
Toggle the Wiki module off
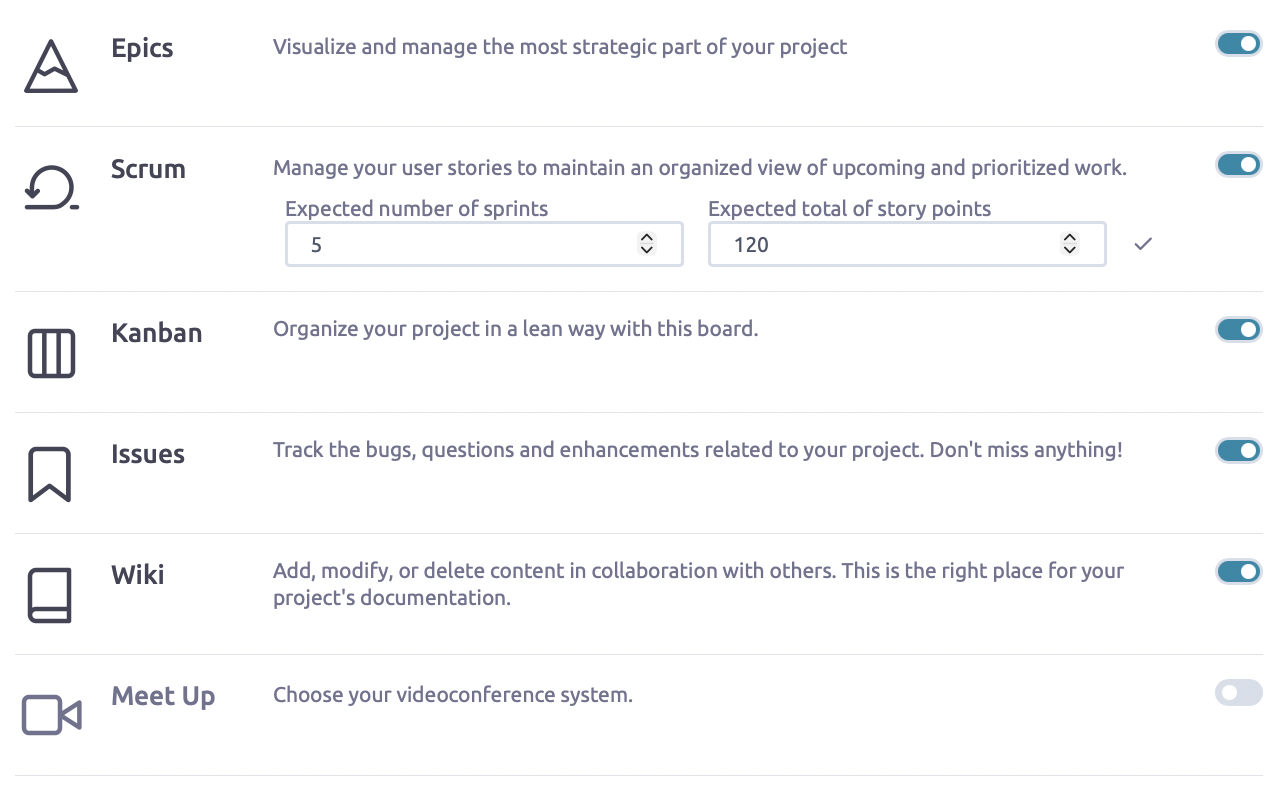click(x=1239, y=572)
